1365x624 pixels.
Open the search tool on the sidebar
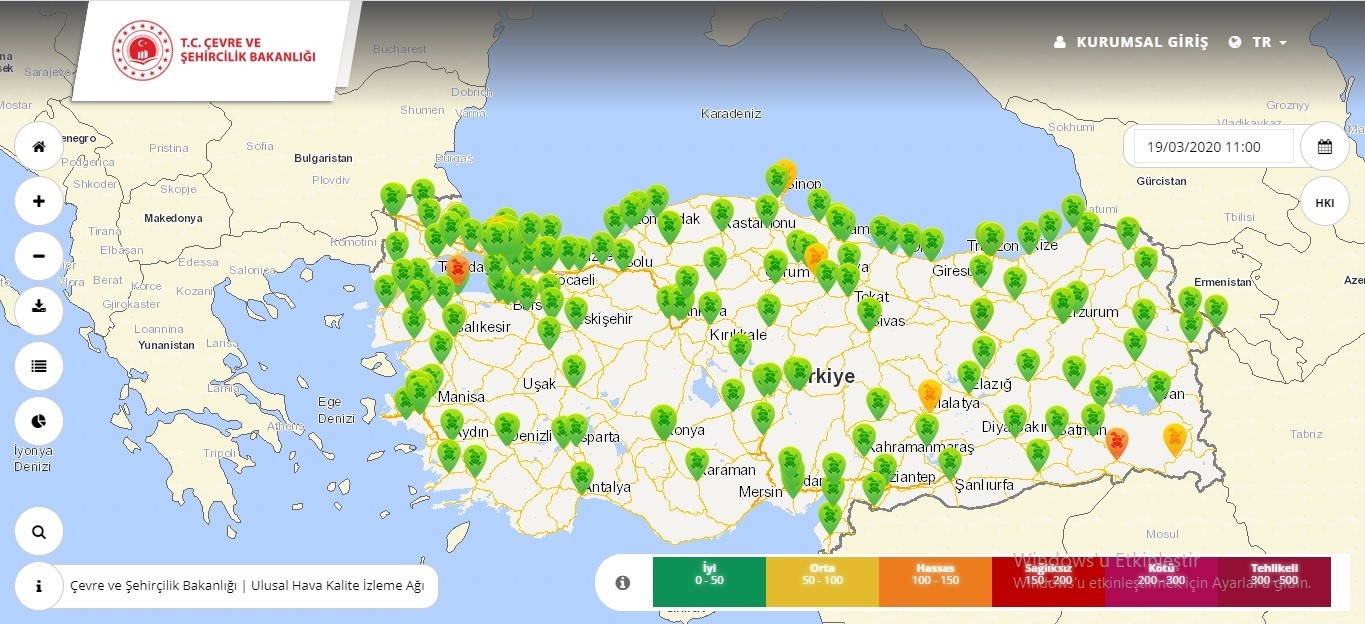(38, 531)
